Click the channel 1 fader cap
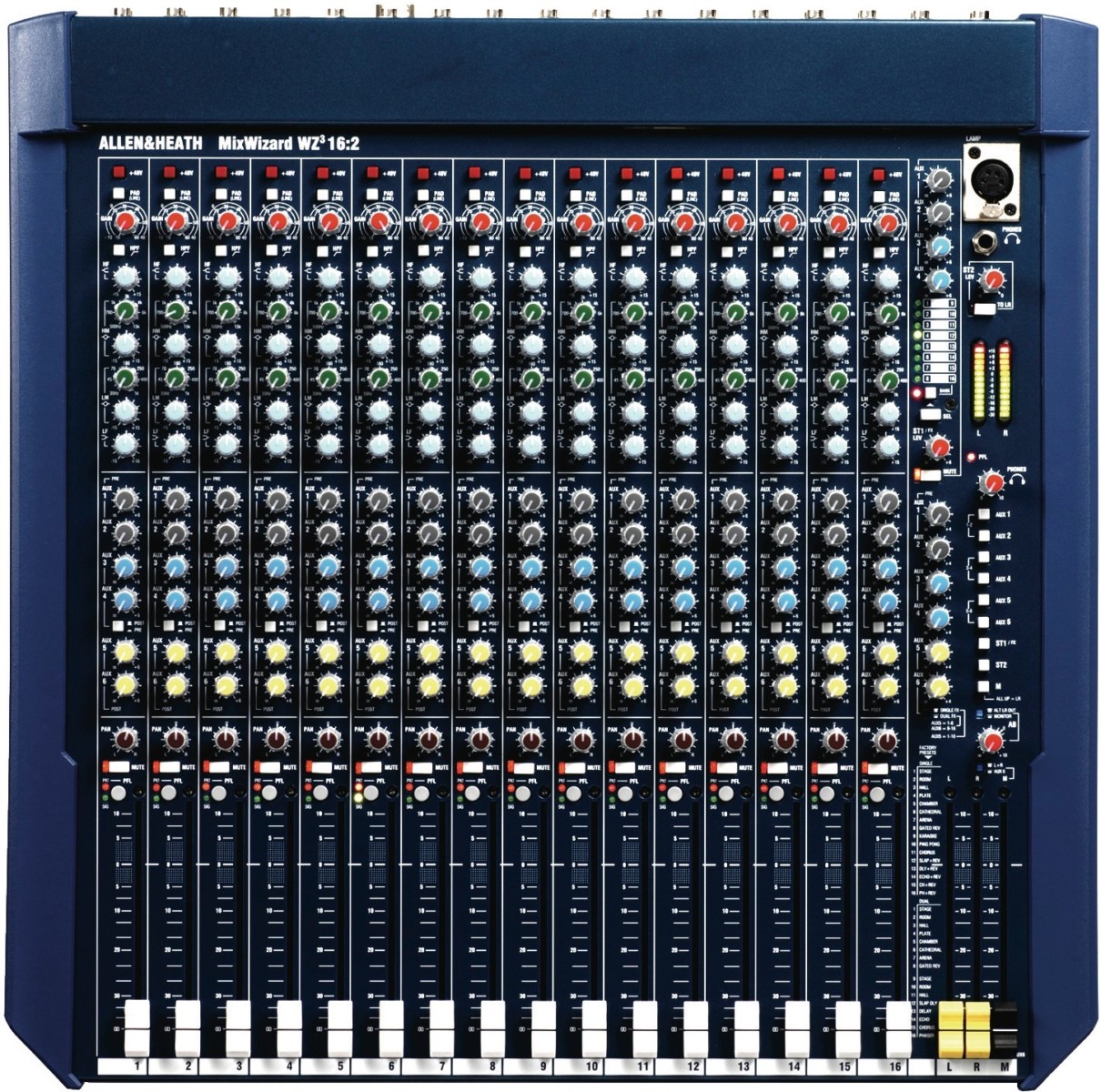This screenshot has height=1092, width=1101. [136, 1026]
